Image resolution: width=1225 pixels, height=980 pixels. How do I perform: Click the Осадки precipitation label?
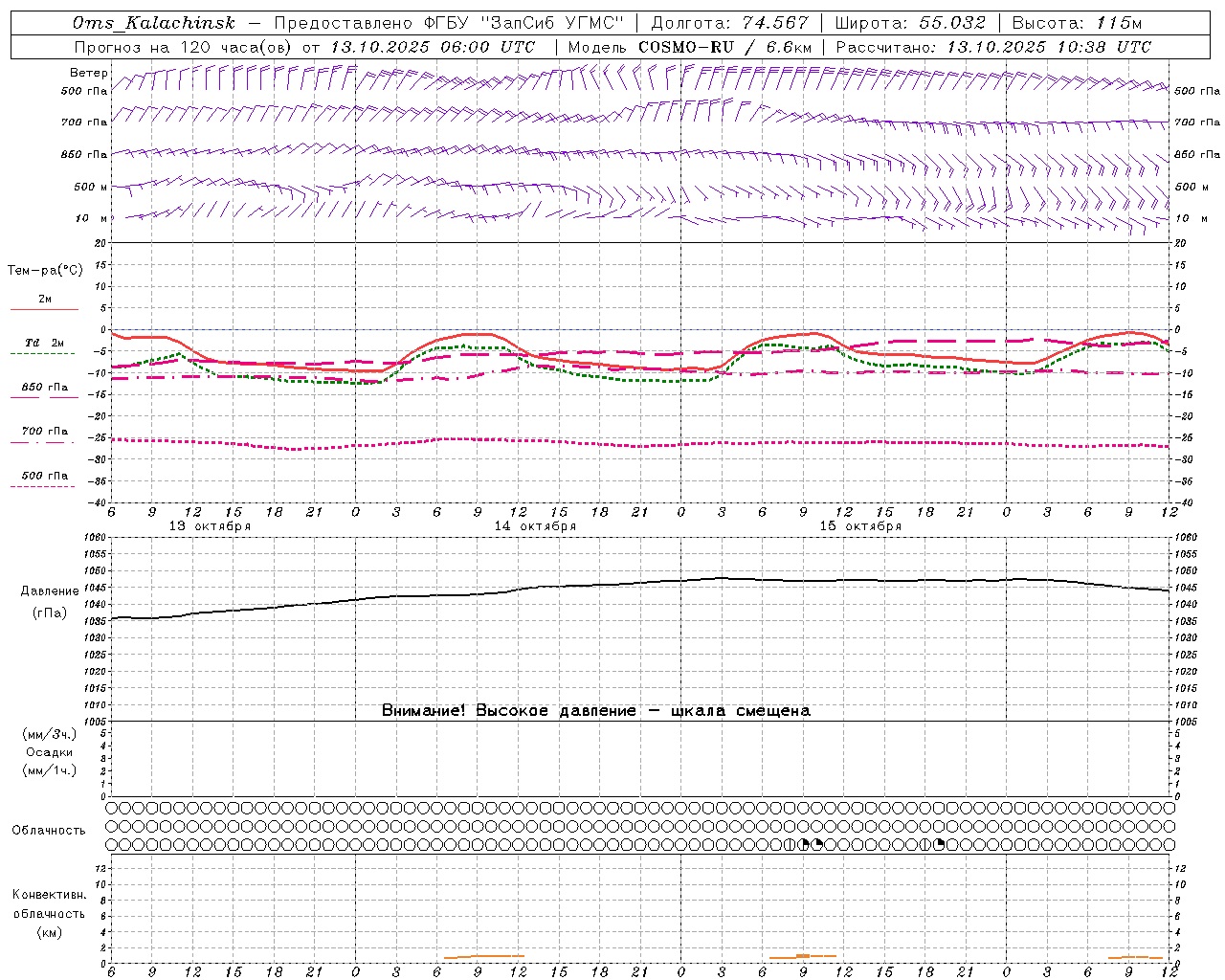pyautogui.click(x=50, y=752)
